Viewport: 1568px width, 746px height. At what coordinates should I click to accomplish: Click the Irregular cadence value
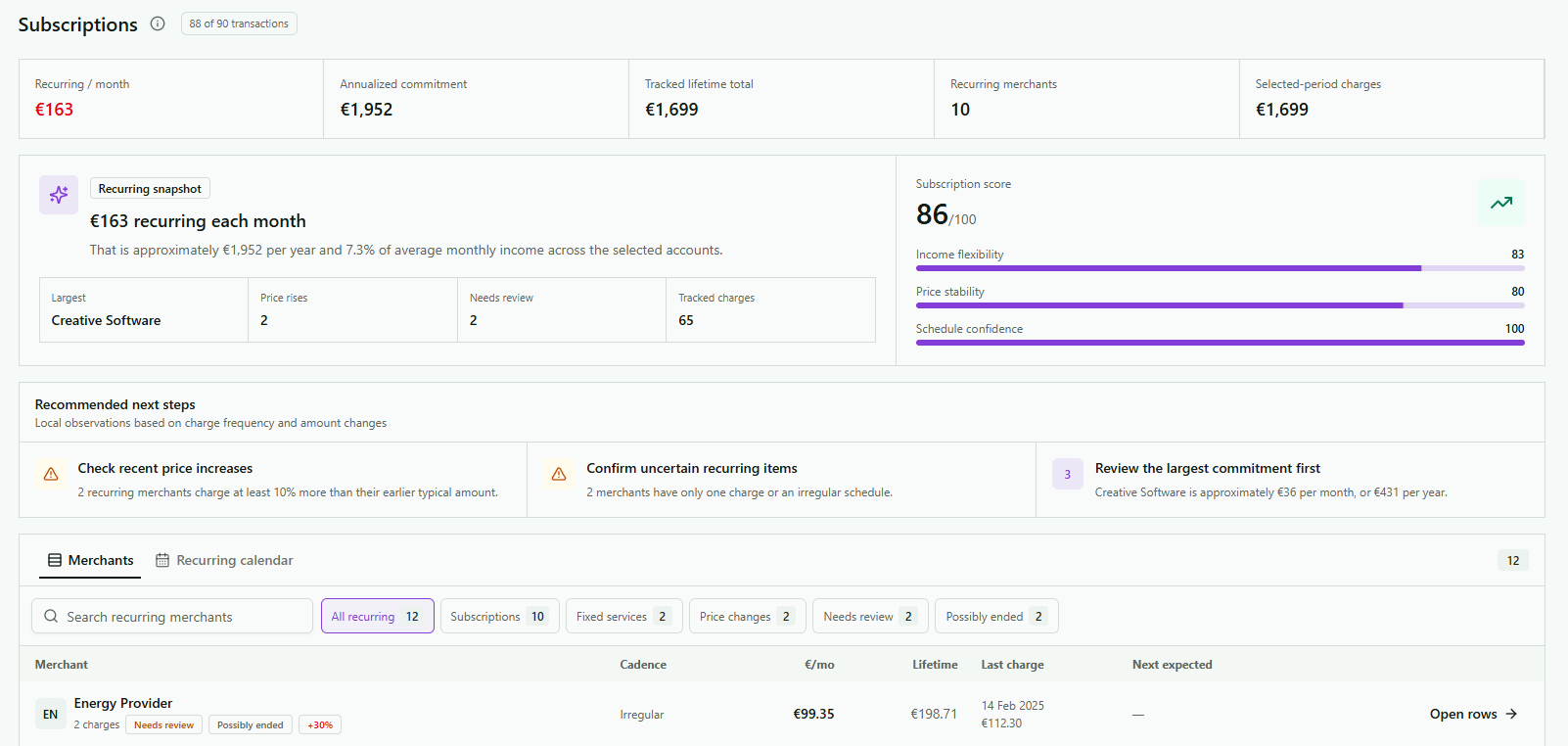(641, 715)
